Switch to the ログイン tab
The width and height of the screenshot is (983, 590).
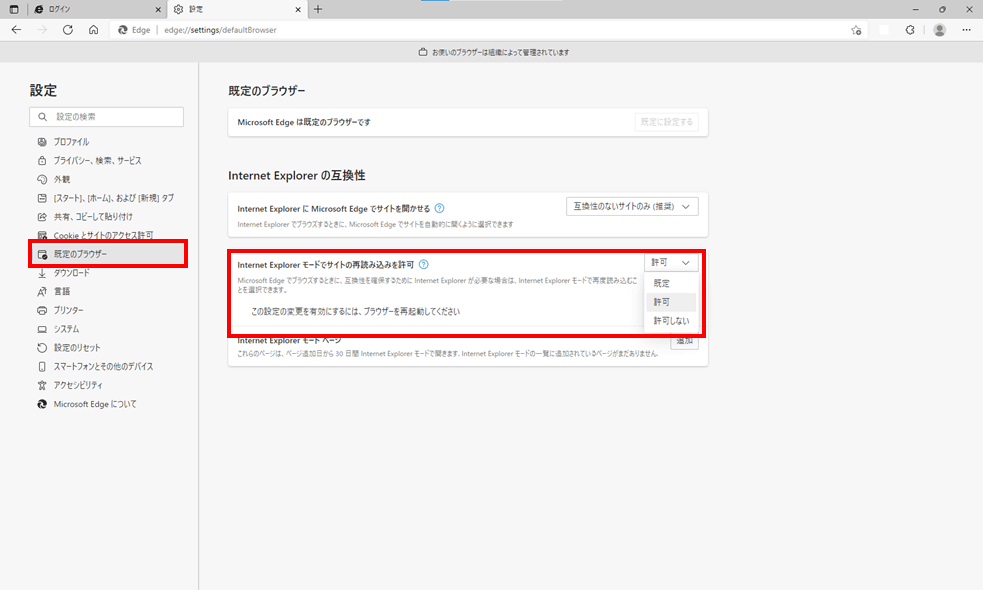(98, 9)
